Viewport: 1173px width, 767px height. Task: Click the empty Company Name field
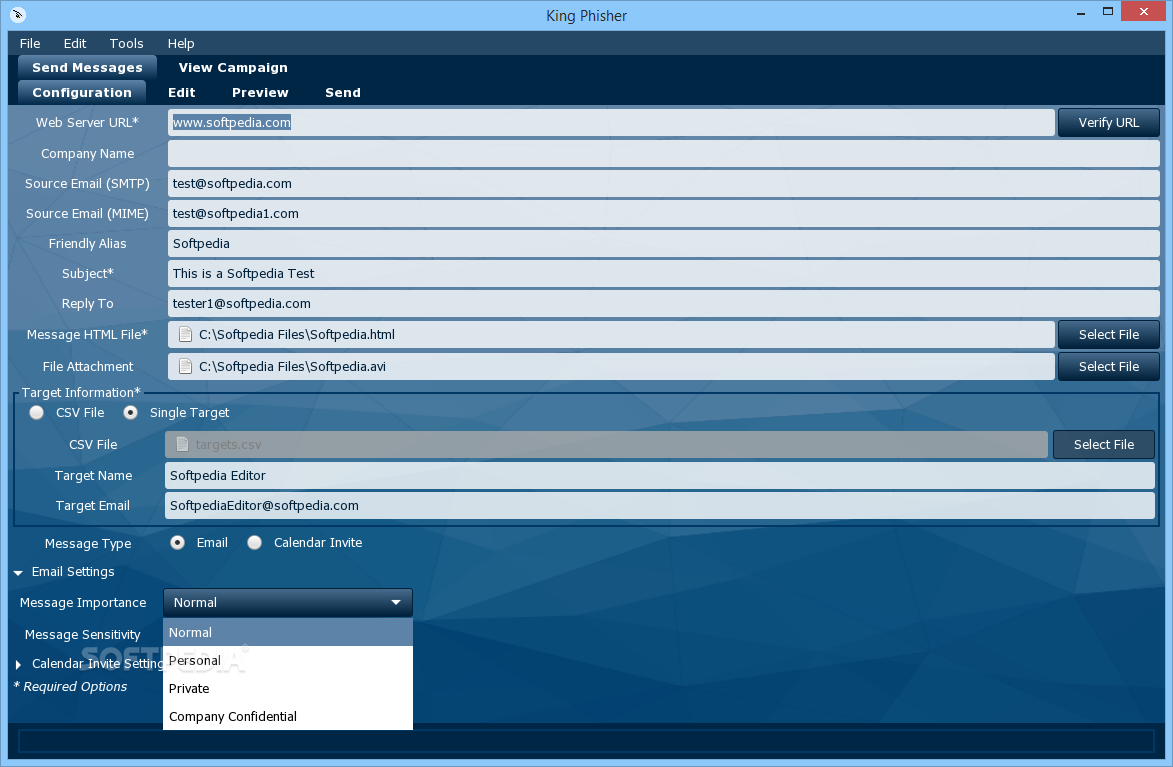click(664, 153)
